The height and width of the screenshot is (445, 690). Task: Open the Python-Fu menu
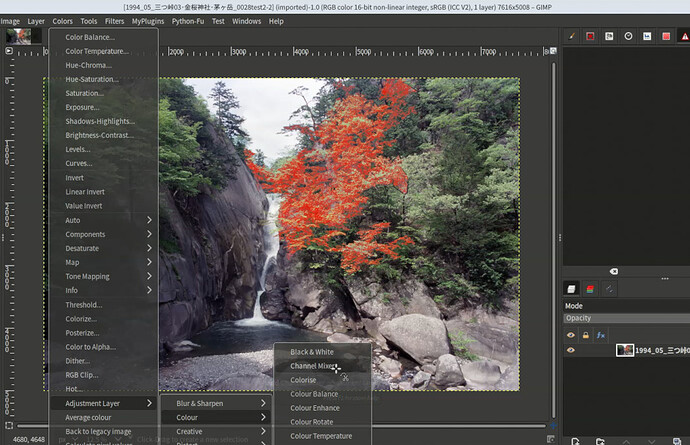[x=188, y=21]
